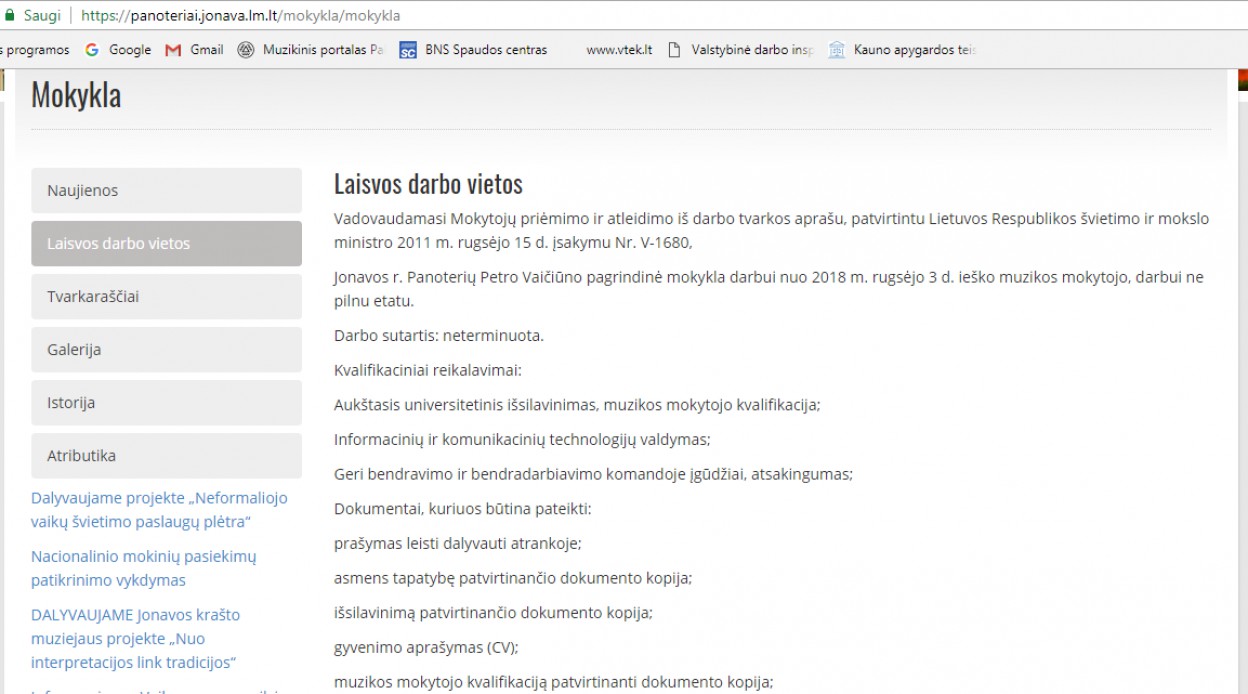Open Nacionalinio mokinių pasiekimų patikrinimo link
This screenshot has height=694, width=1248.
[143, 568]
